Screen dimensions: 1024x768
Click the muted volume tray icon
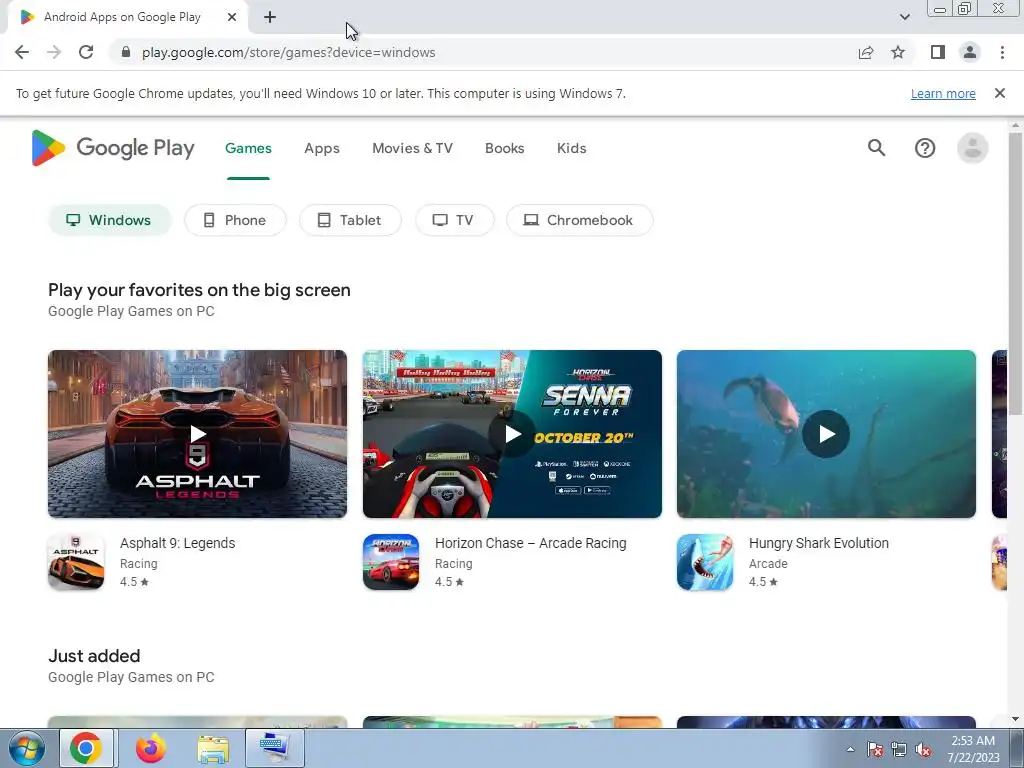tap(923, 750)
